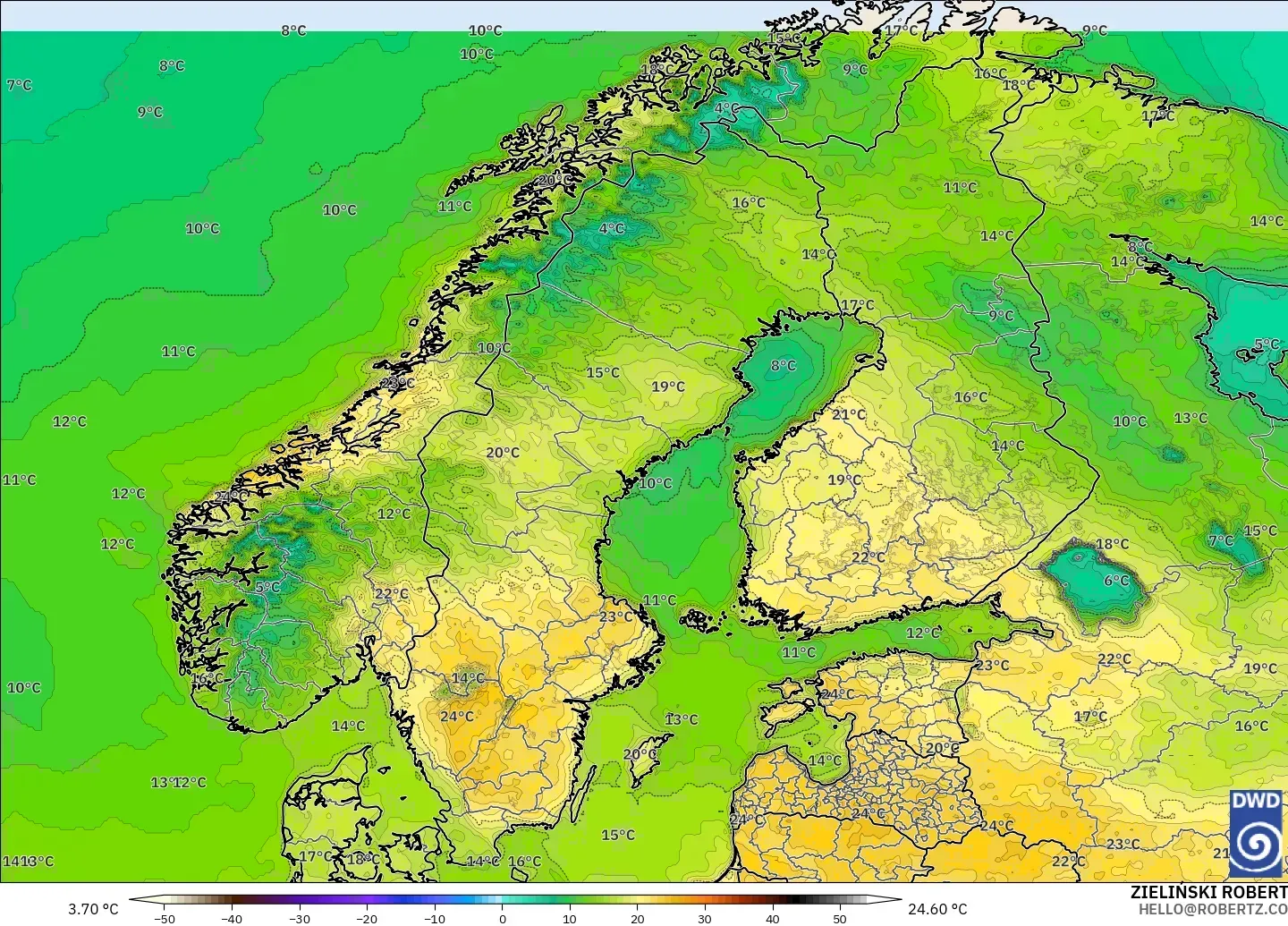This screenshot has height=926, width=1288.
Task: Click the -50 tick on the color scale
Action: pyautogui.click(x=165, y=919)
